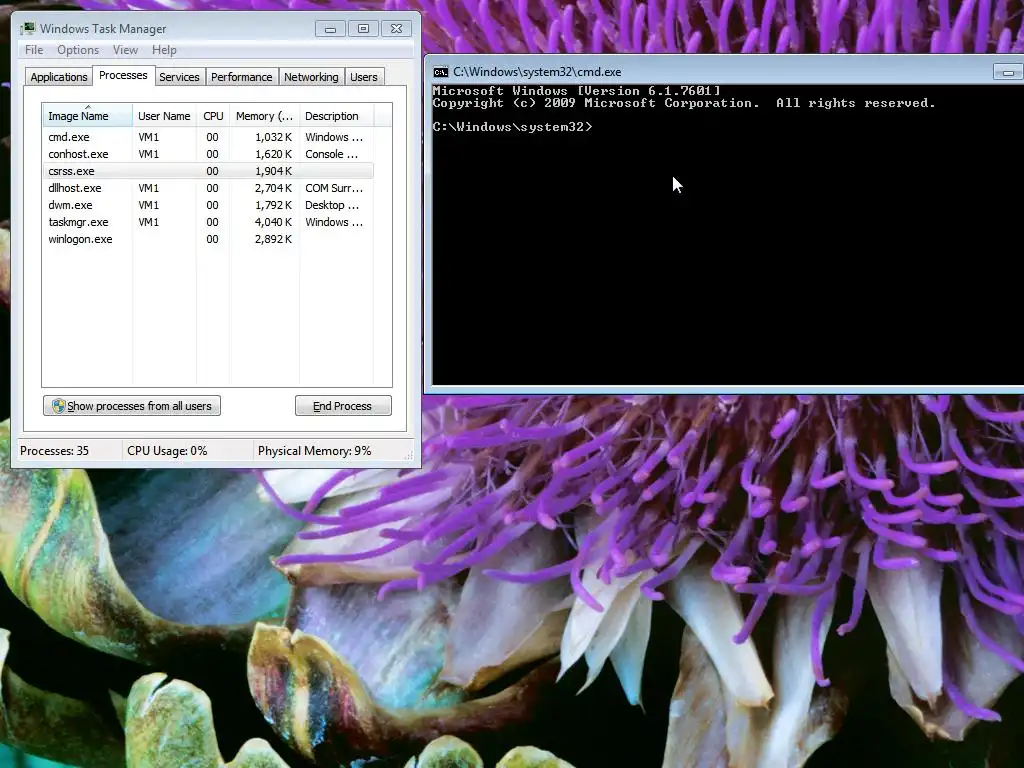Click Show processes from all users

[x=132, y=406]
